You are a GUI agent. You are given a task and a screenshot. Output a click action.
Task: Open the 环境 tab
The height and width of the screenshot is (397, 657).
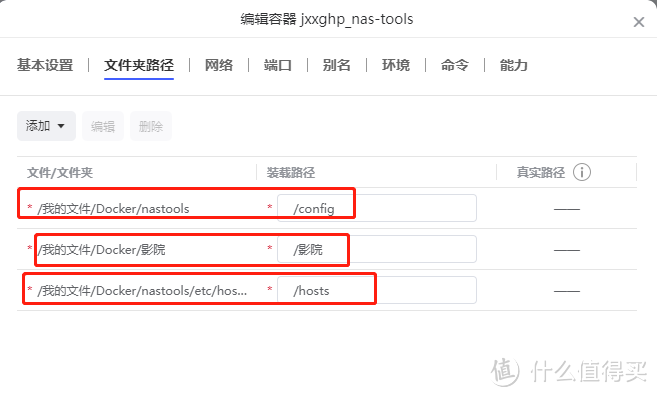pyautogui.click(x=396, y=65)
